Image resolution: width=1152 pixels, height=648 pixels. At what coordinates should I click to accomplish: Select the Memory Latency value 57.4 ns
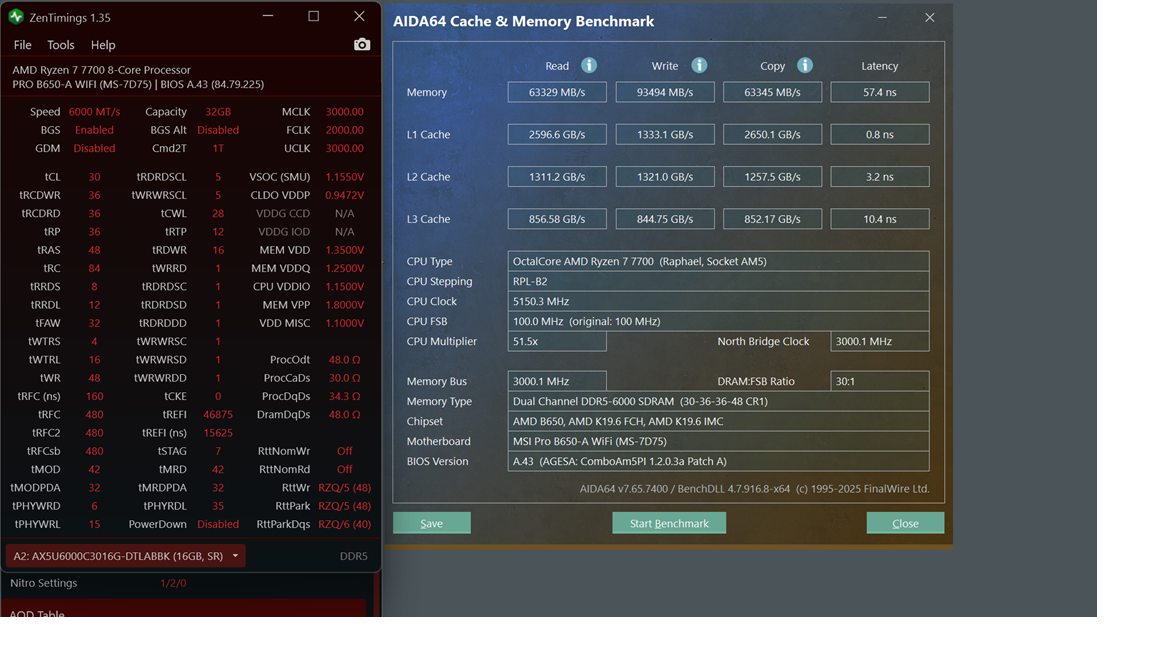(x=879, y=92)
